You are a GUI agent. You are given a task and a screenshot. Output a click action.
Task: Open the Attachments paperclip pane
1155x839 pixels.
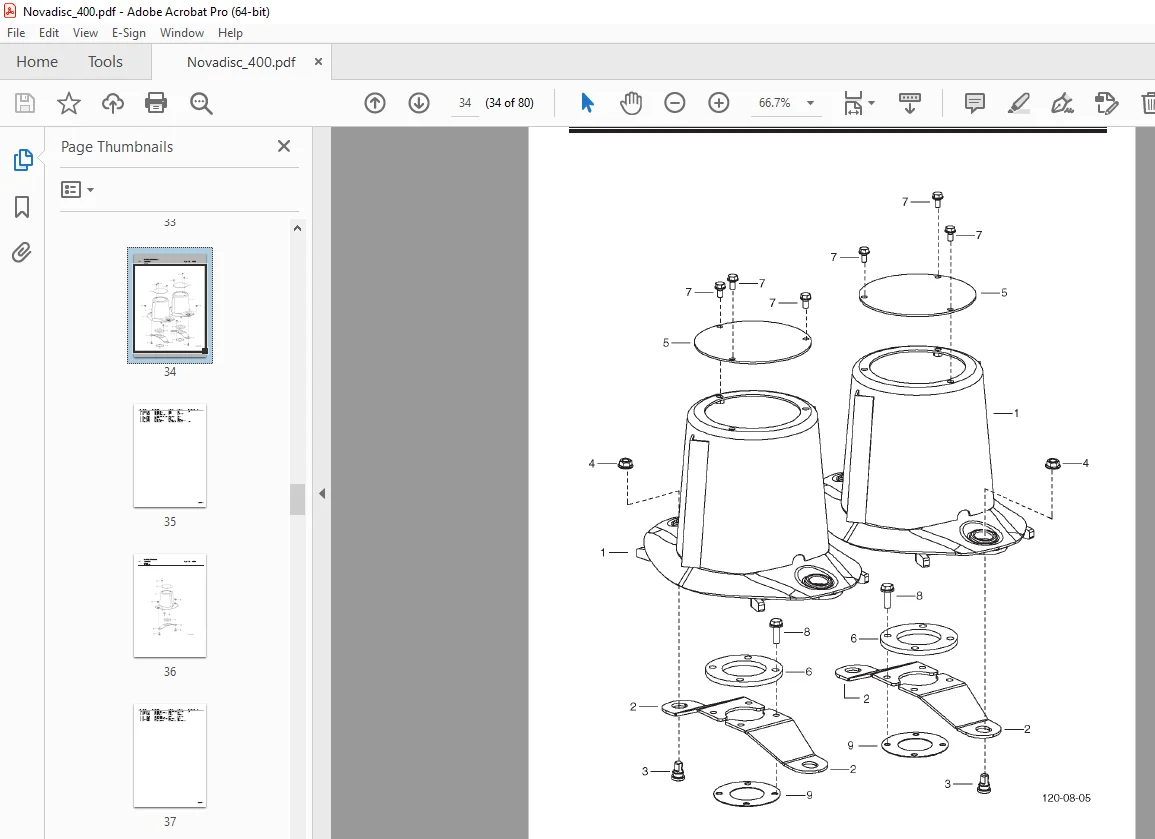22,253
